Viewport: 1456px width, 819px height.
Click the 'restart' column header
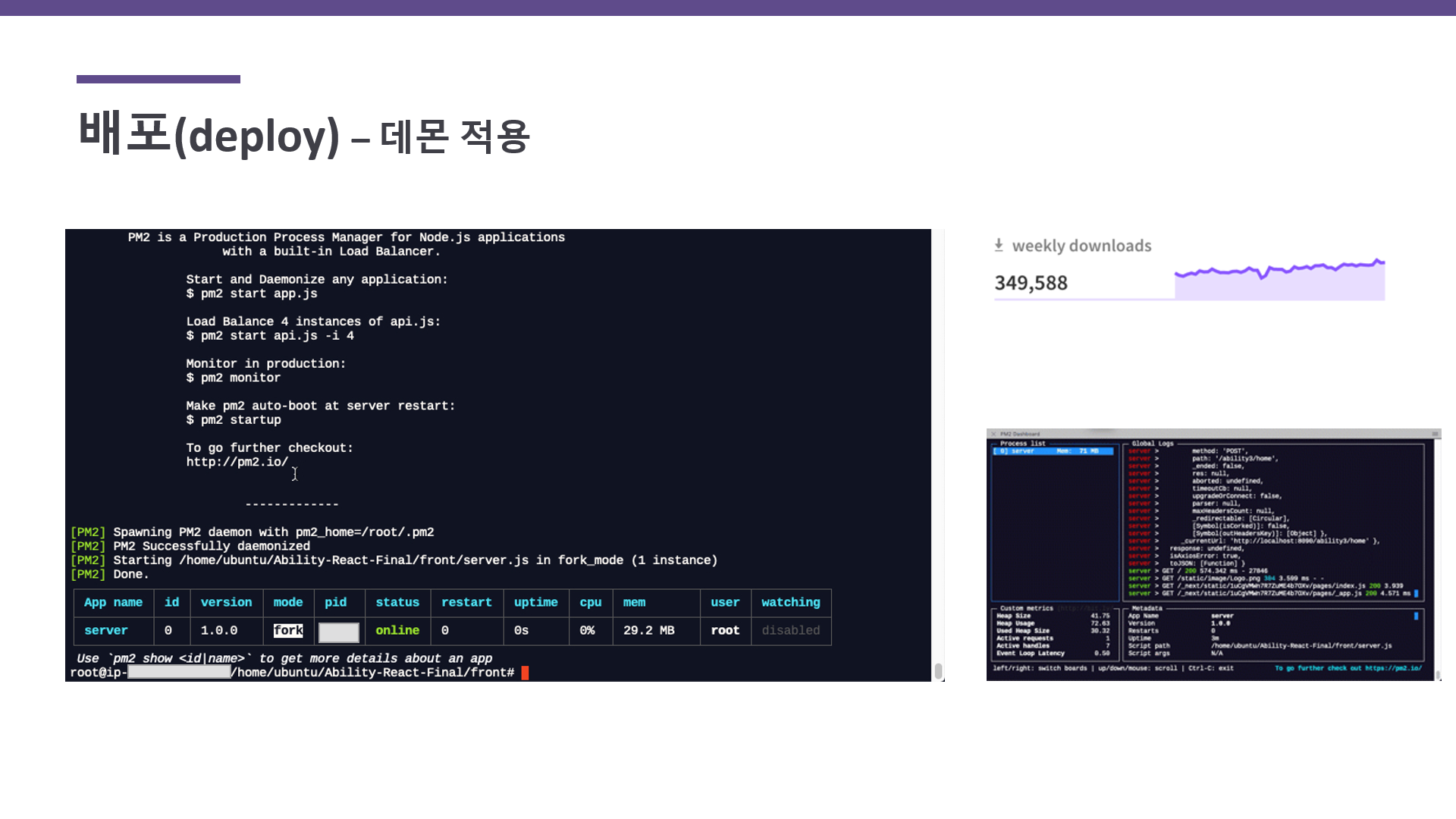click(x=466, y=602)
